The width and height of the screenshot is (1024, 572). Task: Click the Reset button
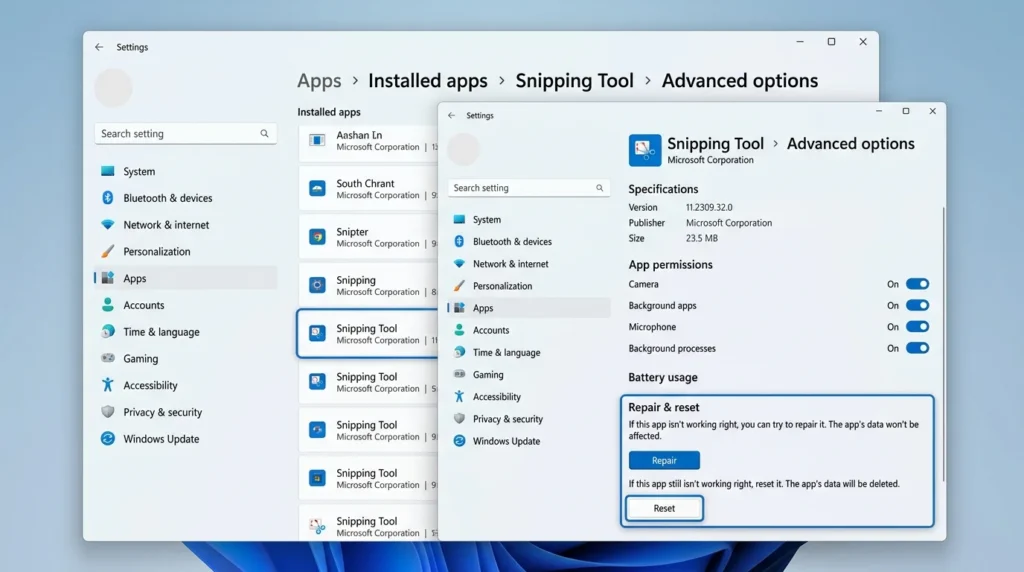(x=664, y=508)
